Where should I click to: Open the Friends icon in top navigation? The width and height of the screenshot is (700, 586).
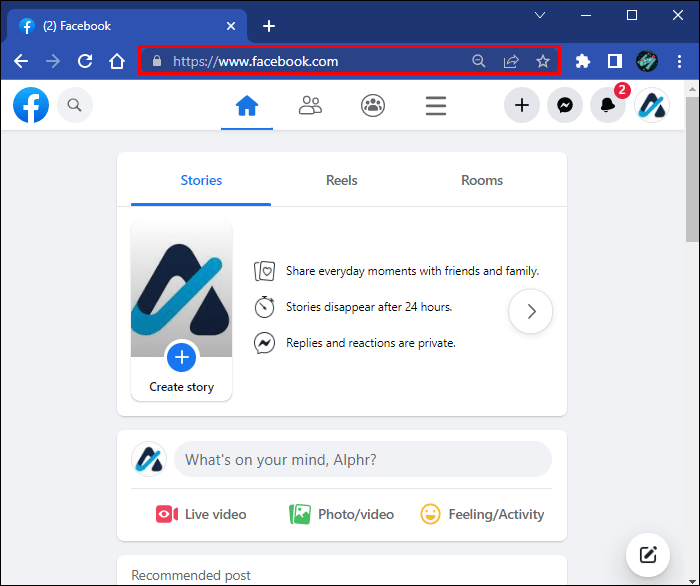click(310, 106)
